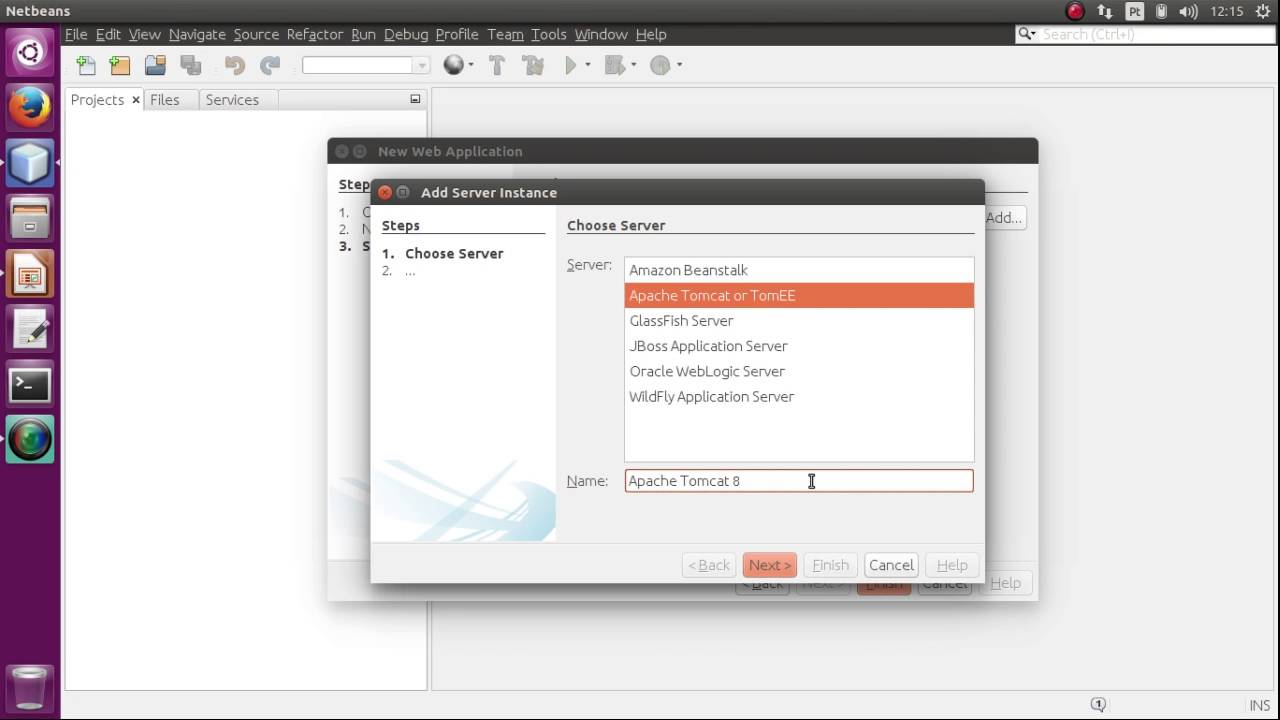Click the notifications icon in status bar
The height and width of the screenshot is (720, 1280).
[1098, 704]
